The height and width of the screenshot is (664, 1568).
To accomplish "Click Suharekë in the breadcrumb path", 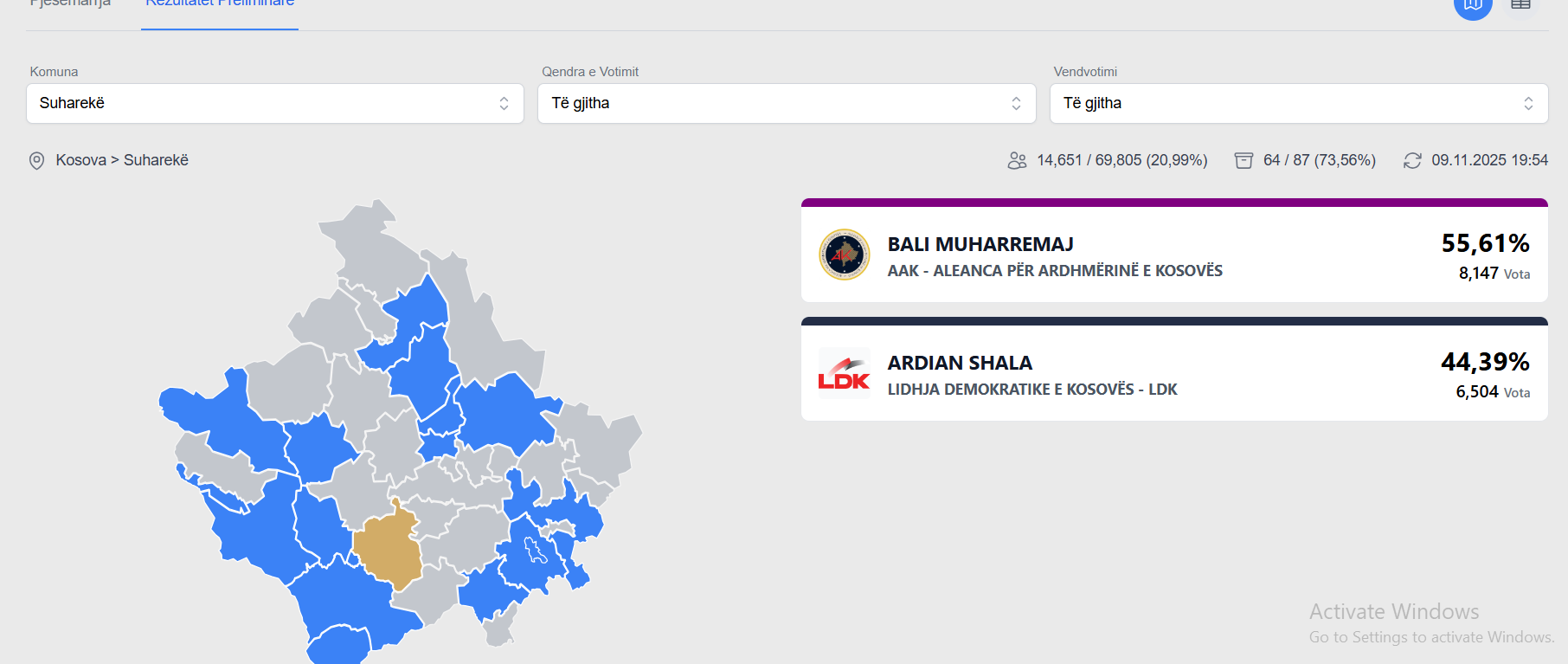I will [x=156, y=160].
